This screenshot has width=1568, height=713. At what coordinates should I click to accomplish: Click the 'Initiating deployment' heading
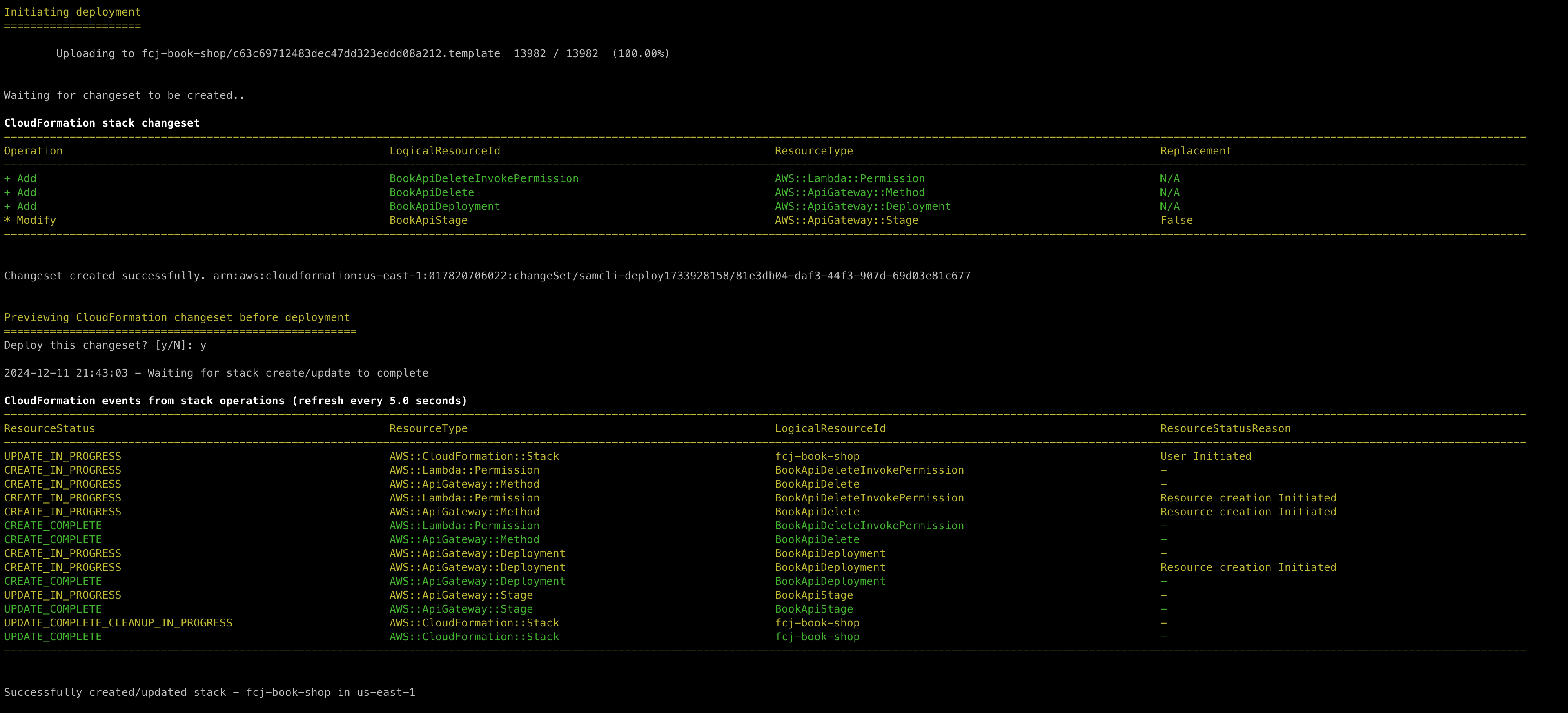coord(72,12)
